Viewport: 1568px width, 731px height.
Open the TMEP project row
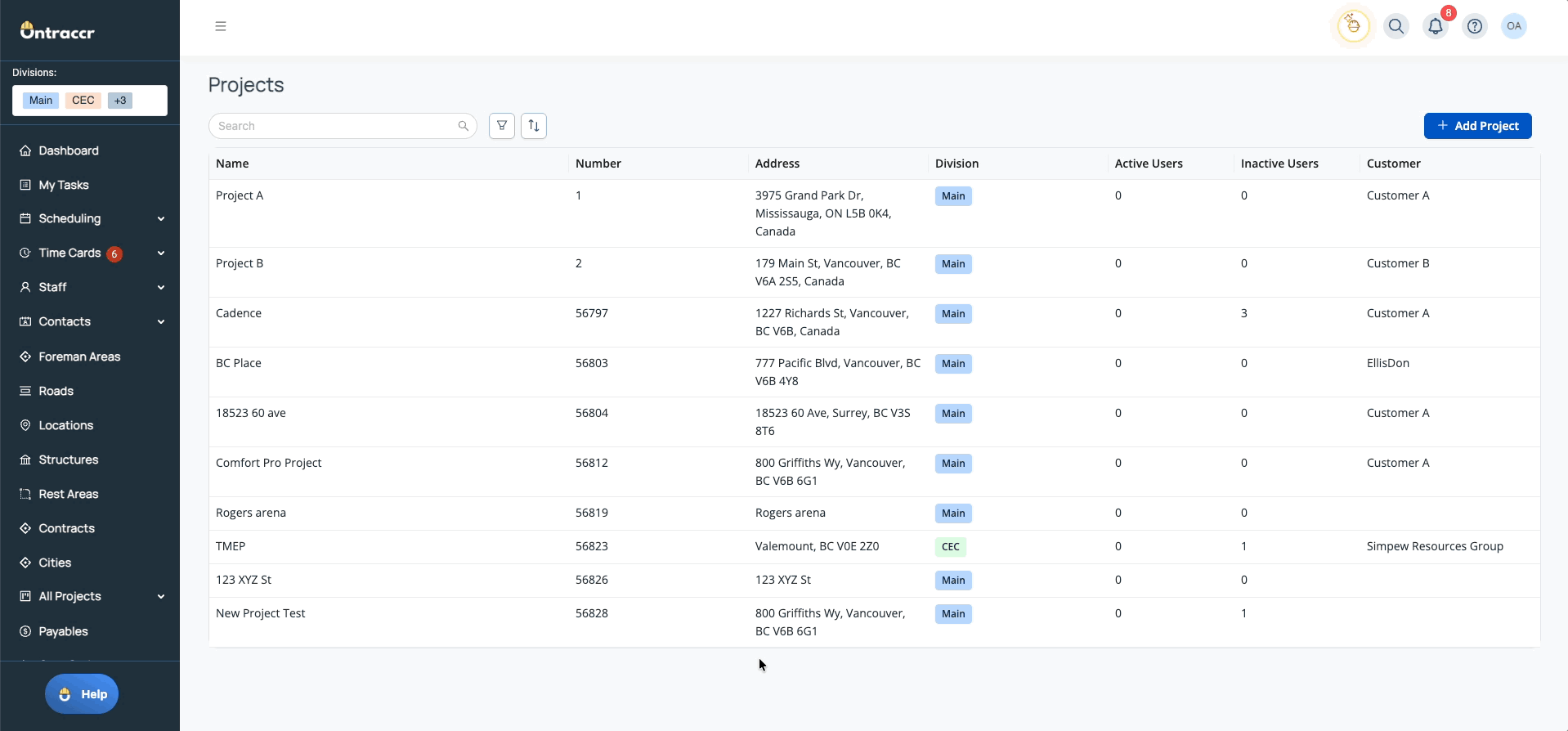(231, 546)
